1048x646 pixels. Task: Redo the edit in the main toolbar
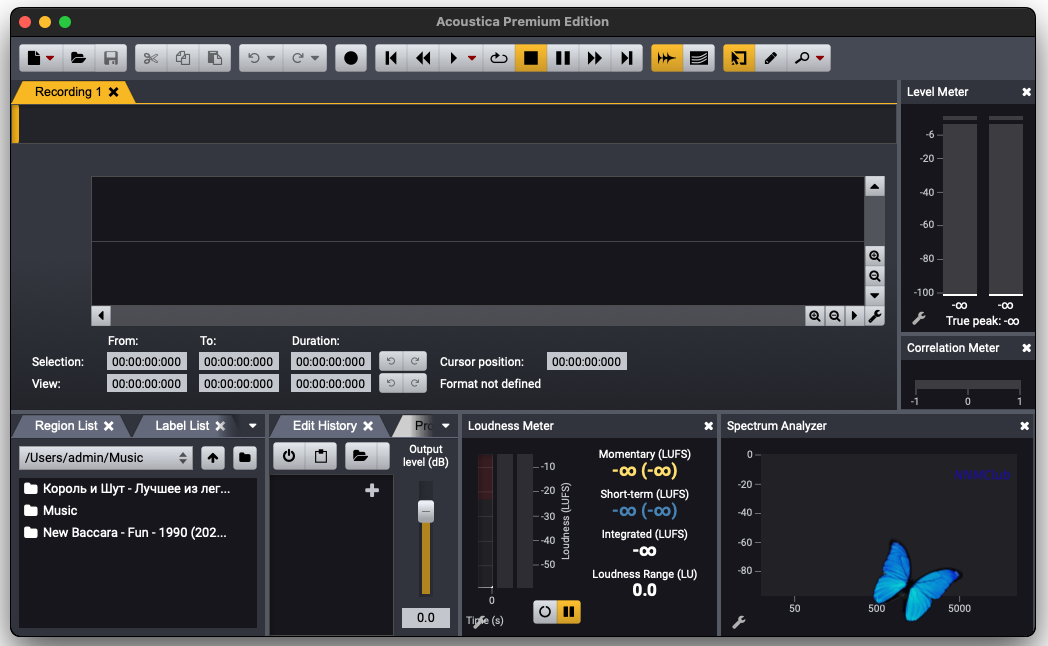tap(298, 58)
